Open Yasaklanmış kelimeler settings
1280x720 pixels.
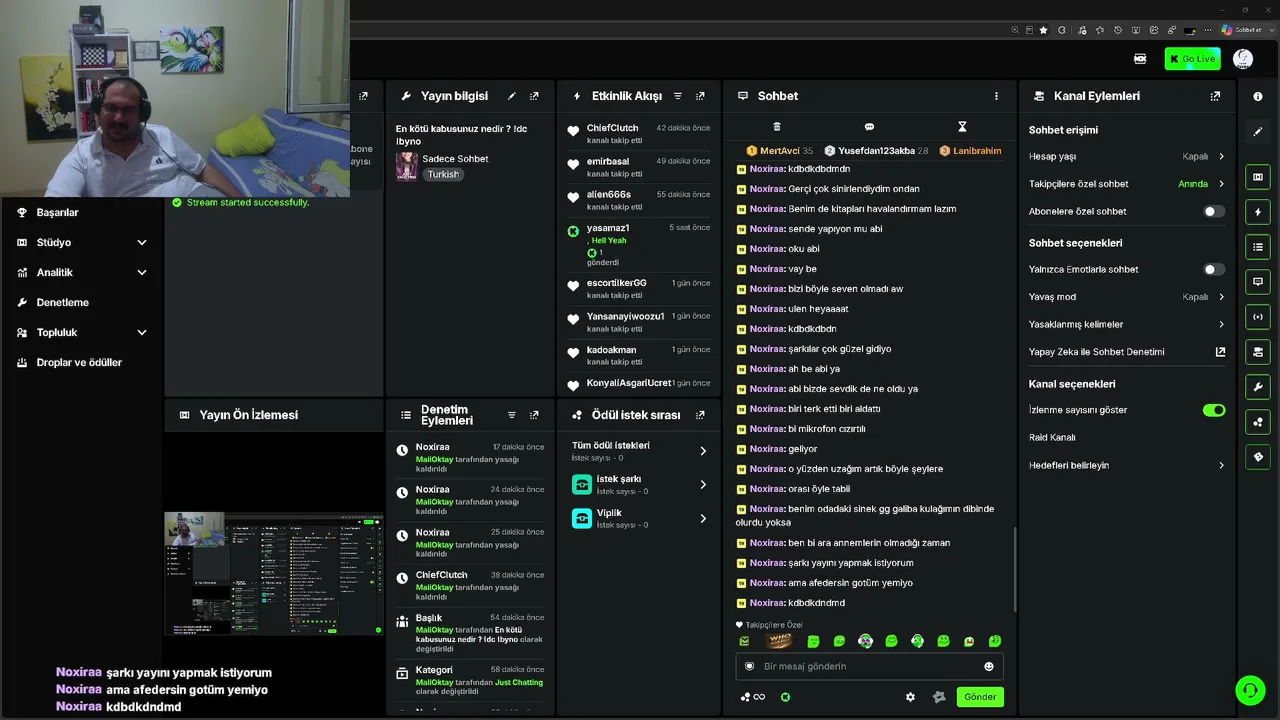pyautogui.click(x=1127, y=324)
